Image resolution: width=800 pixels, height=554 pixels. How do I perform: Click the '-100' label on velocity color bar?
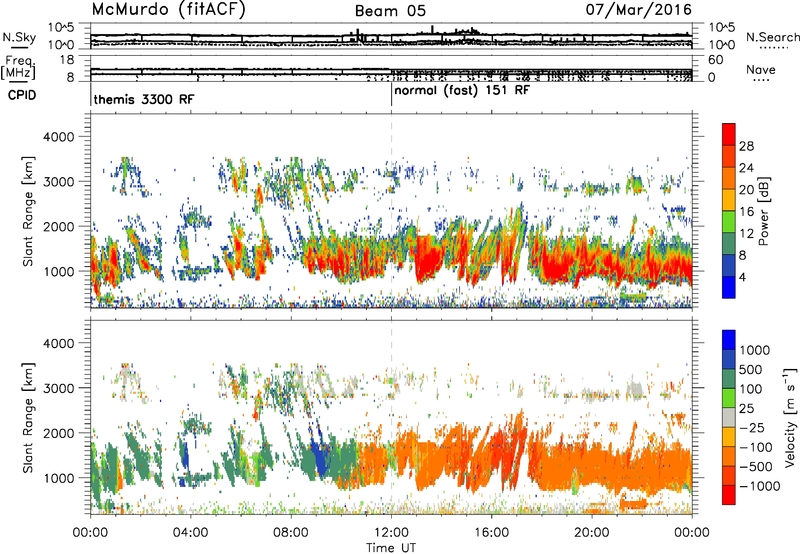tap(755, 447)
